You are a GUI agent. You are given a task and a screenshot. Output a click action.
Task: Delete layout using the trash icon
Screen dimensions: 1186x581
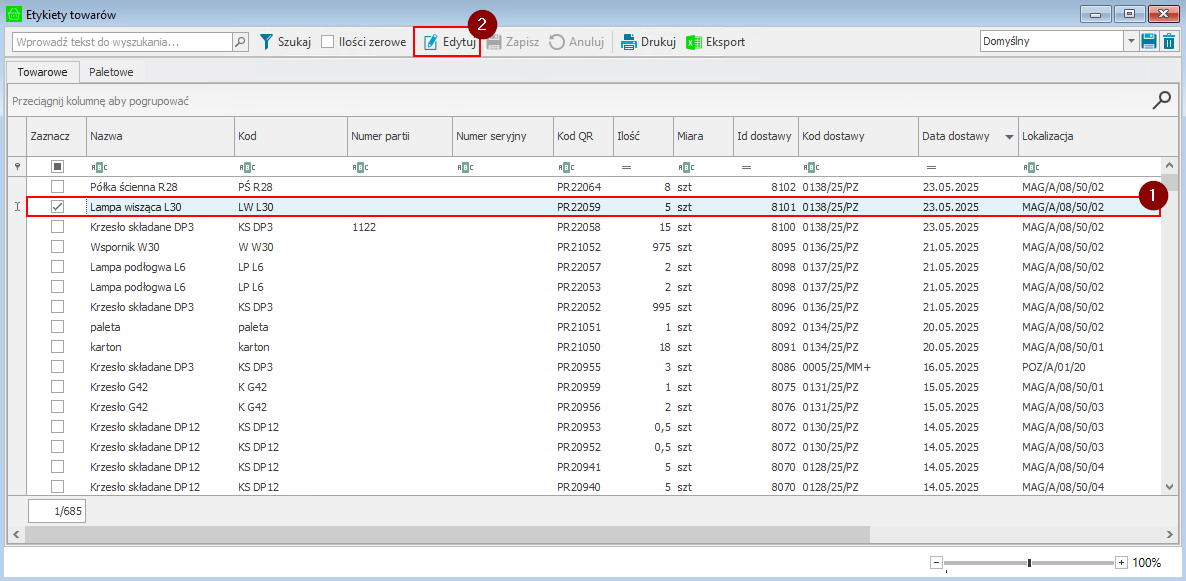(x=1168, y=41)
